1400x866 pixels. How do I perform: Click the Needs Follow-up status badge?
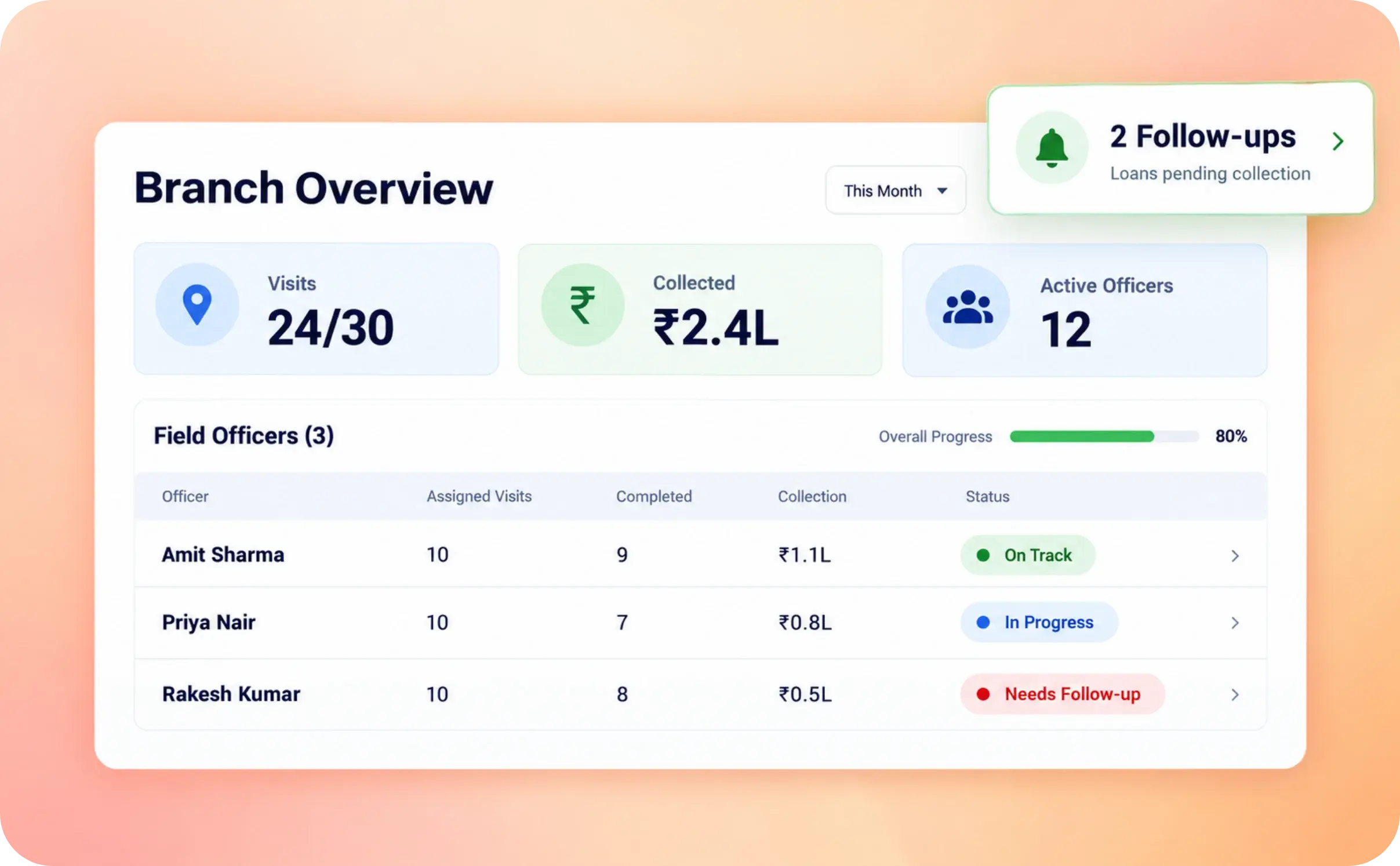pos(1063,694)
